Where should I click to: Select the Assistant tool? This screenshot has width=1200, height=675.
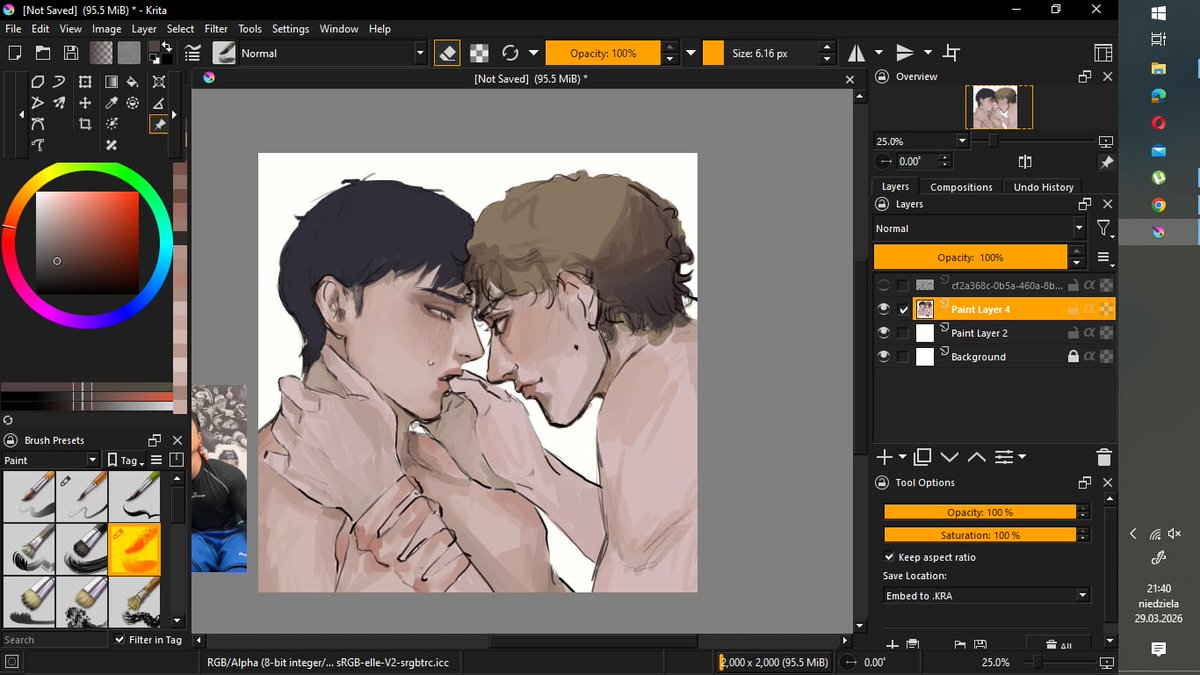pyautogui.click(x=159, y=82)
